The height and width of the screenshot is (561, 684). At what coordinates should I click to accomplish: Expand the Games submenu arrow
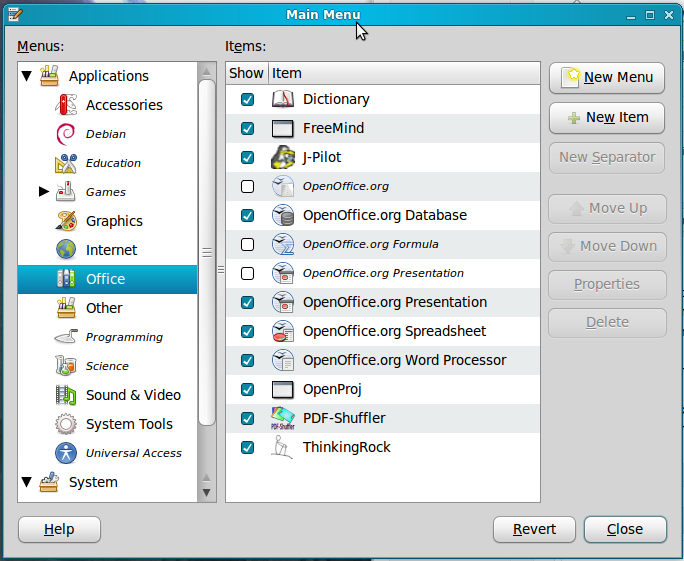pos(44,192)
